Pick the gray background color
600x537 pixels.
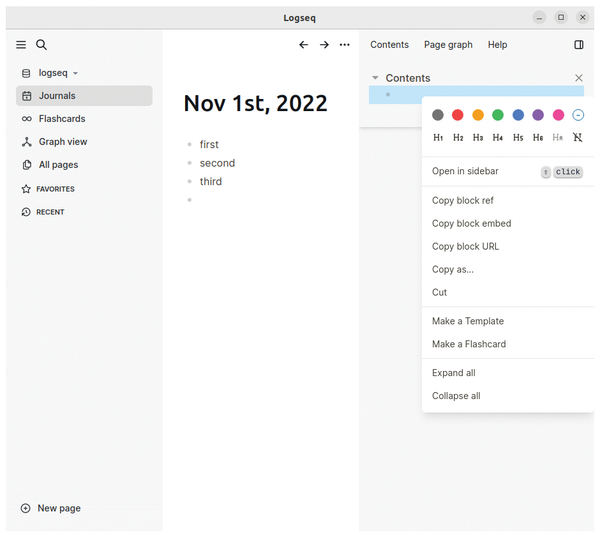click(x=437, y=115)
